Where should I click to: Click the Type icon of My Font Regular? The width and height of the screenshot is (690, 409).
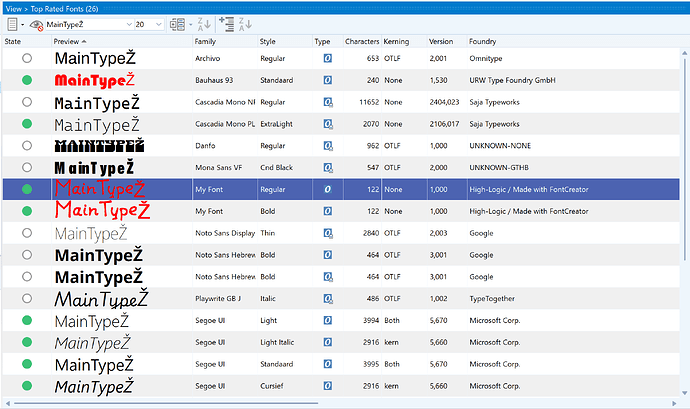[x=327, y=189]
